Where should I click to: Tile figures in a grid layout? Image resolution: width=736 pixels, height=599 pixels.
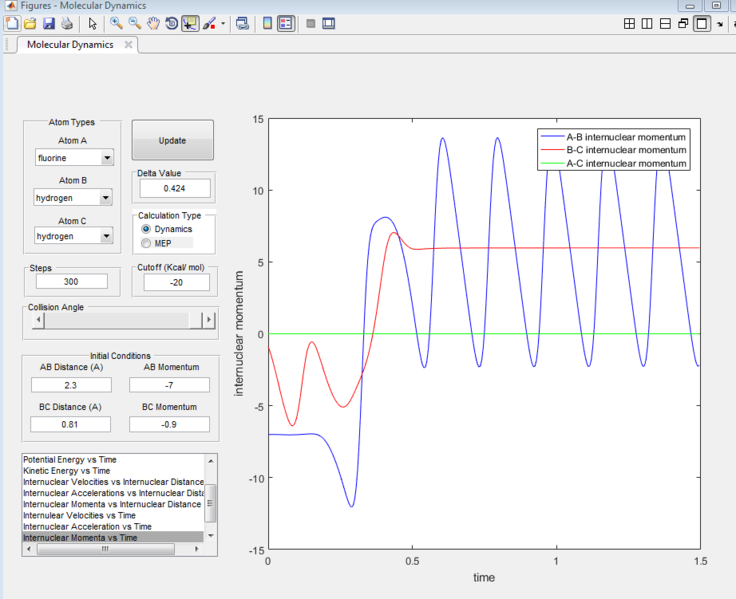(629, 23)
